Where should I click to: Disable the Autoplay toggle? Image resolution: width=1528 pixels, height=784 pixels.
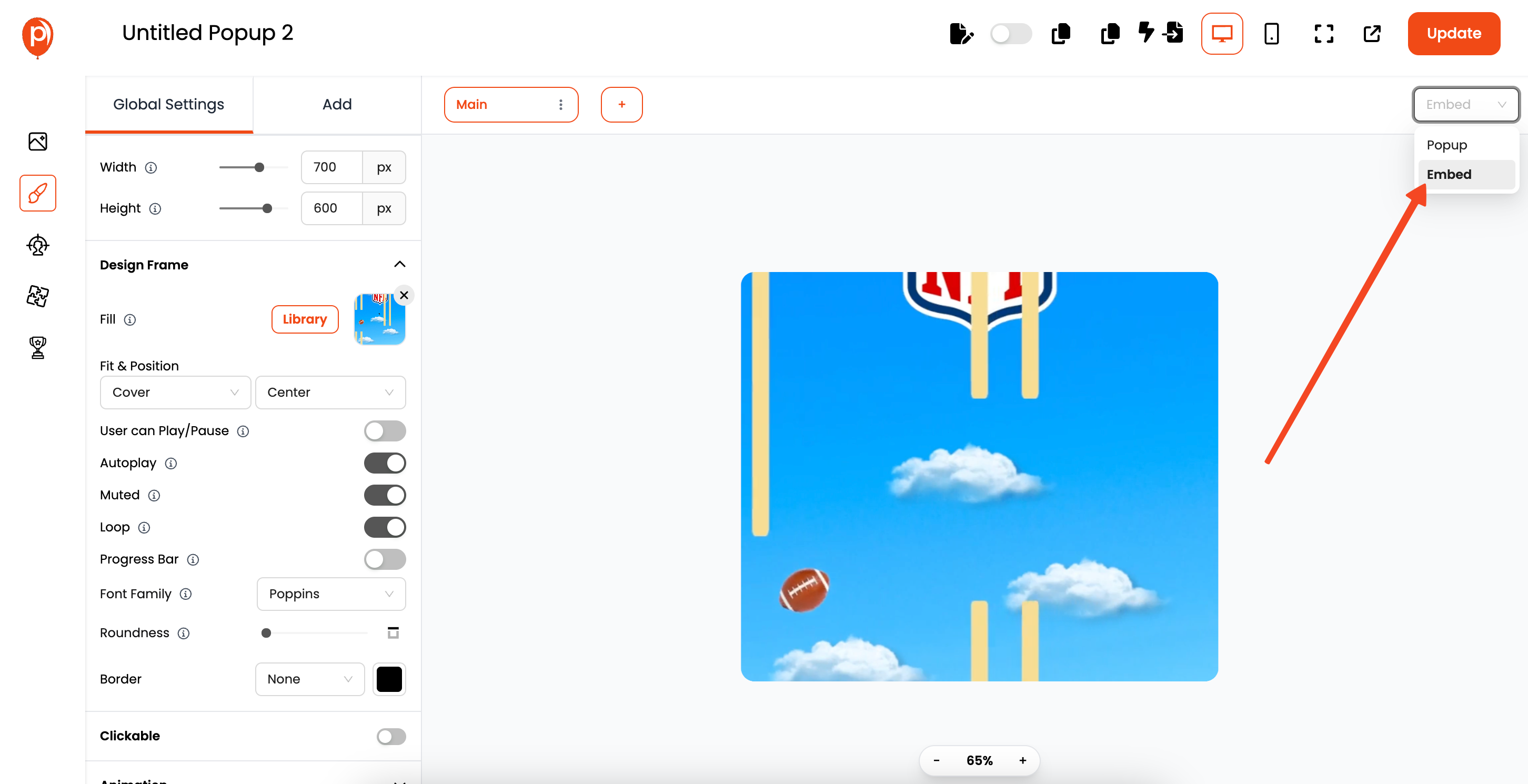point(385,463)
